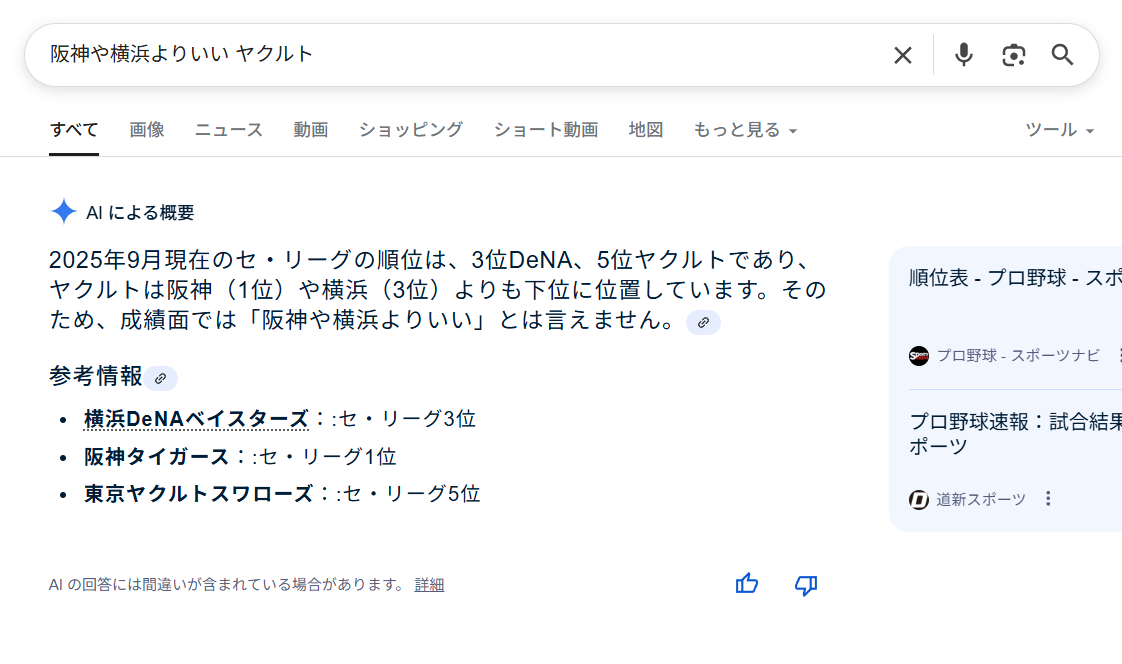Open the ツール dropdown menu
Screen dimensions: 1122x664
pyautogui.click(x=1059, y=130)
